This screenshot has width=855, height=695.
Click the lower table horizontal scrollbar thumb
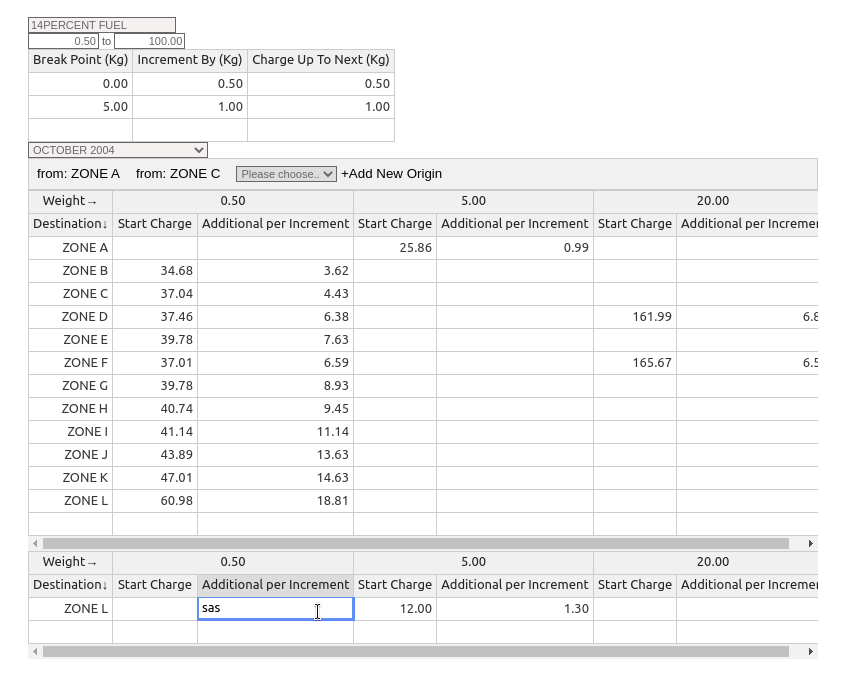tap(416, 651)
